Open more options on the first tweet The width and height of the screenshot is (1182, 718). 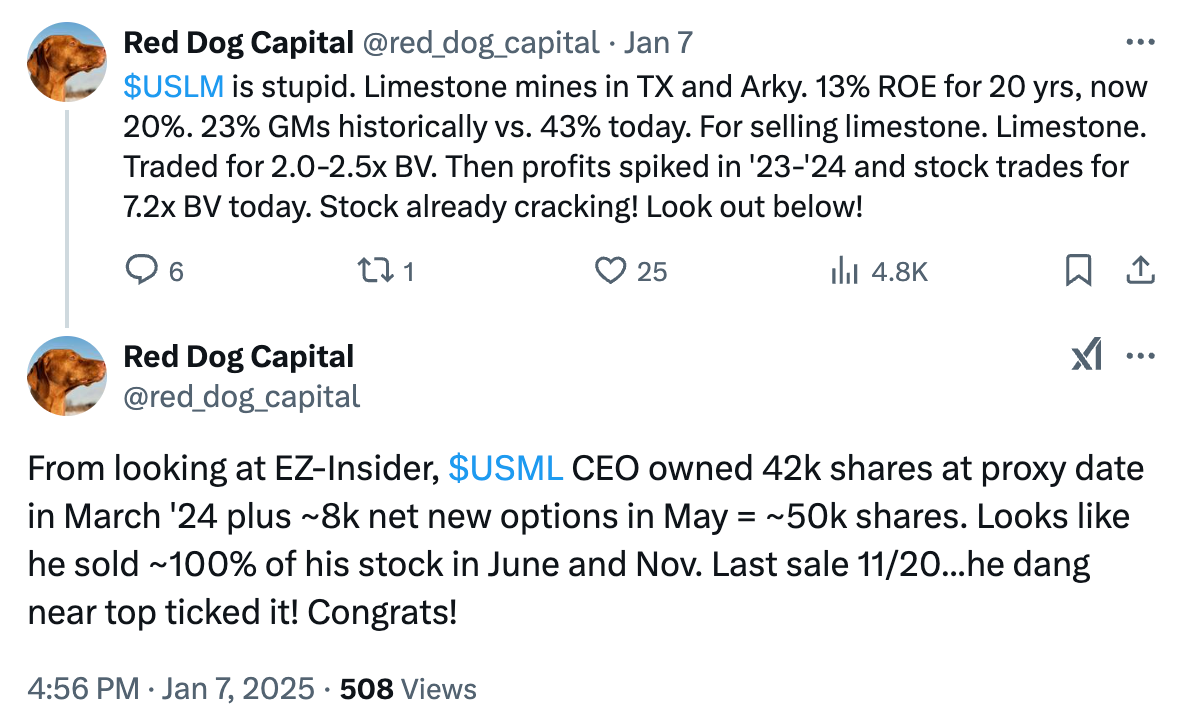[x=1140, y=42]
